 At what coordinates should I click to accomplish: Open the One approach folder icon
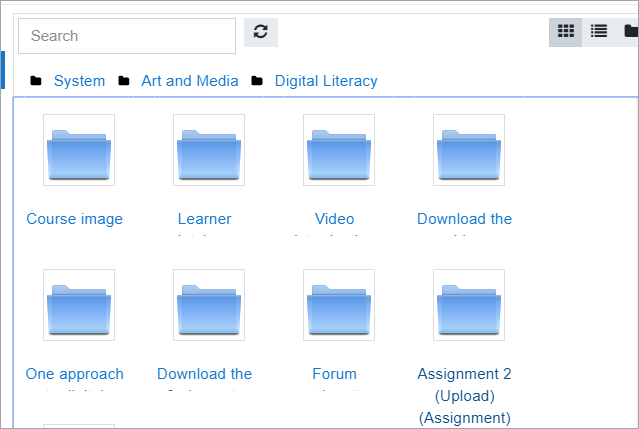(79, 305)
